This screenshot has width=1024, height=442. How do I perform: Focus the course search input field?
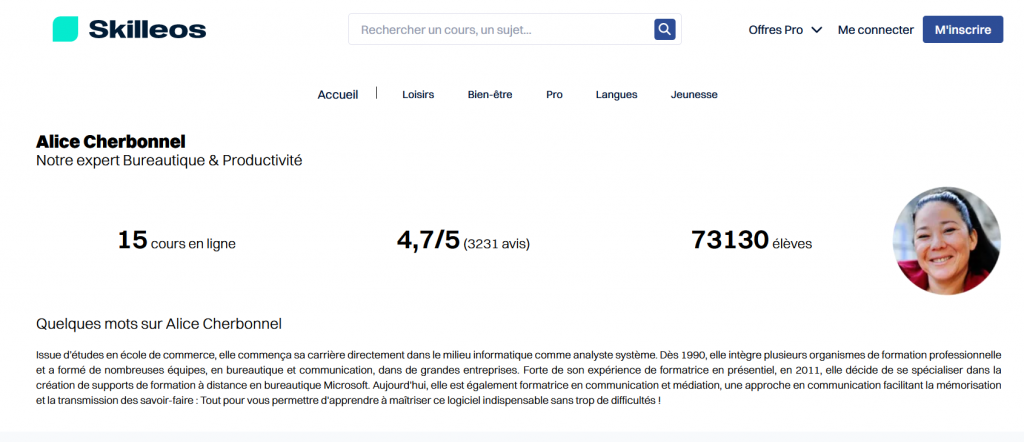pyautogui.click(x=500, y=30)
